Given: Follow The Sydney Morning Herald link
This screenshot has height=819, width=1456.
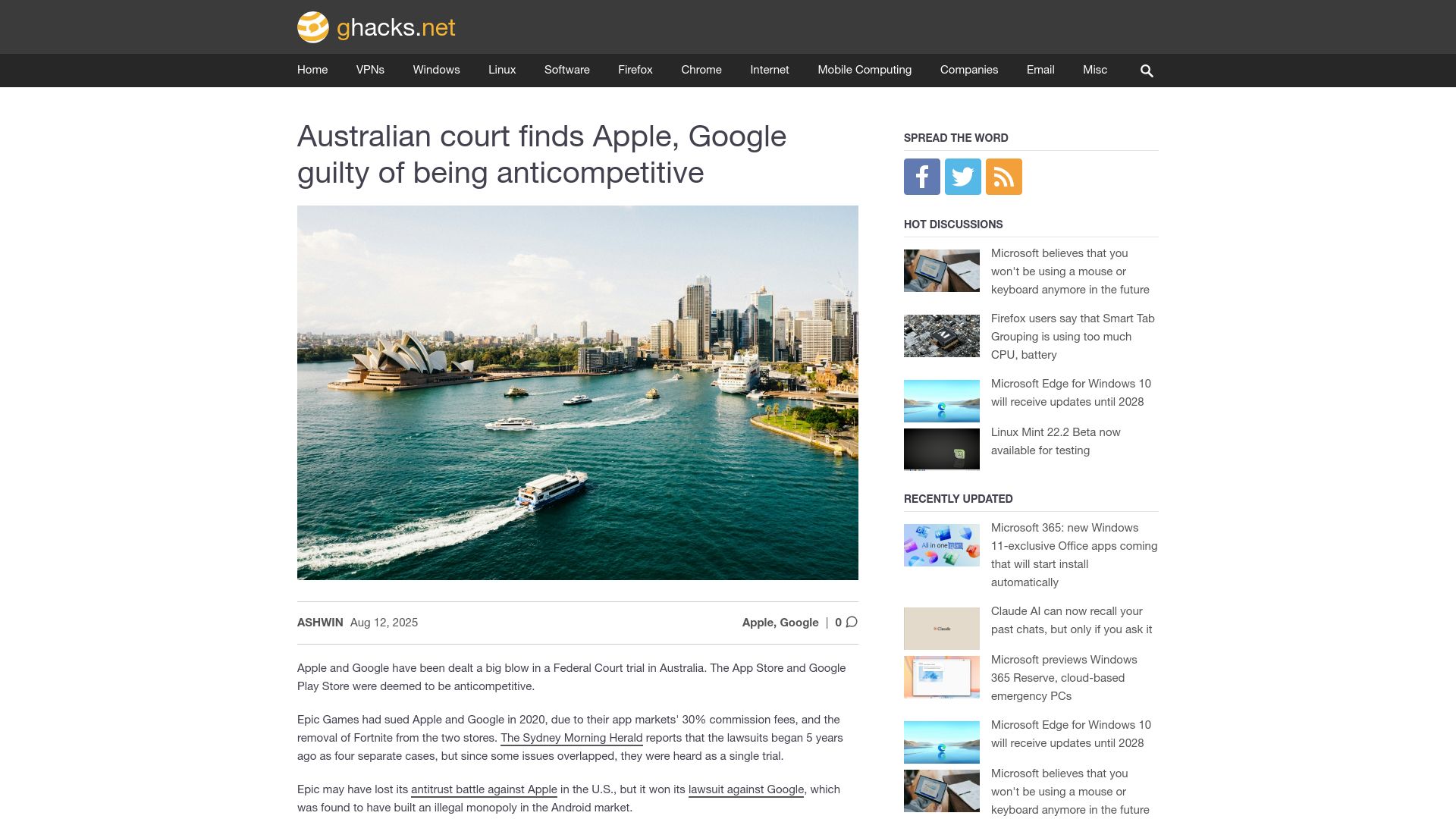Looking at the screenshot, I should [571, 738].
